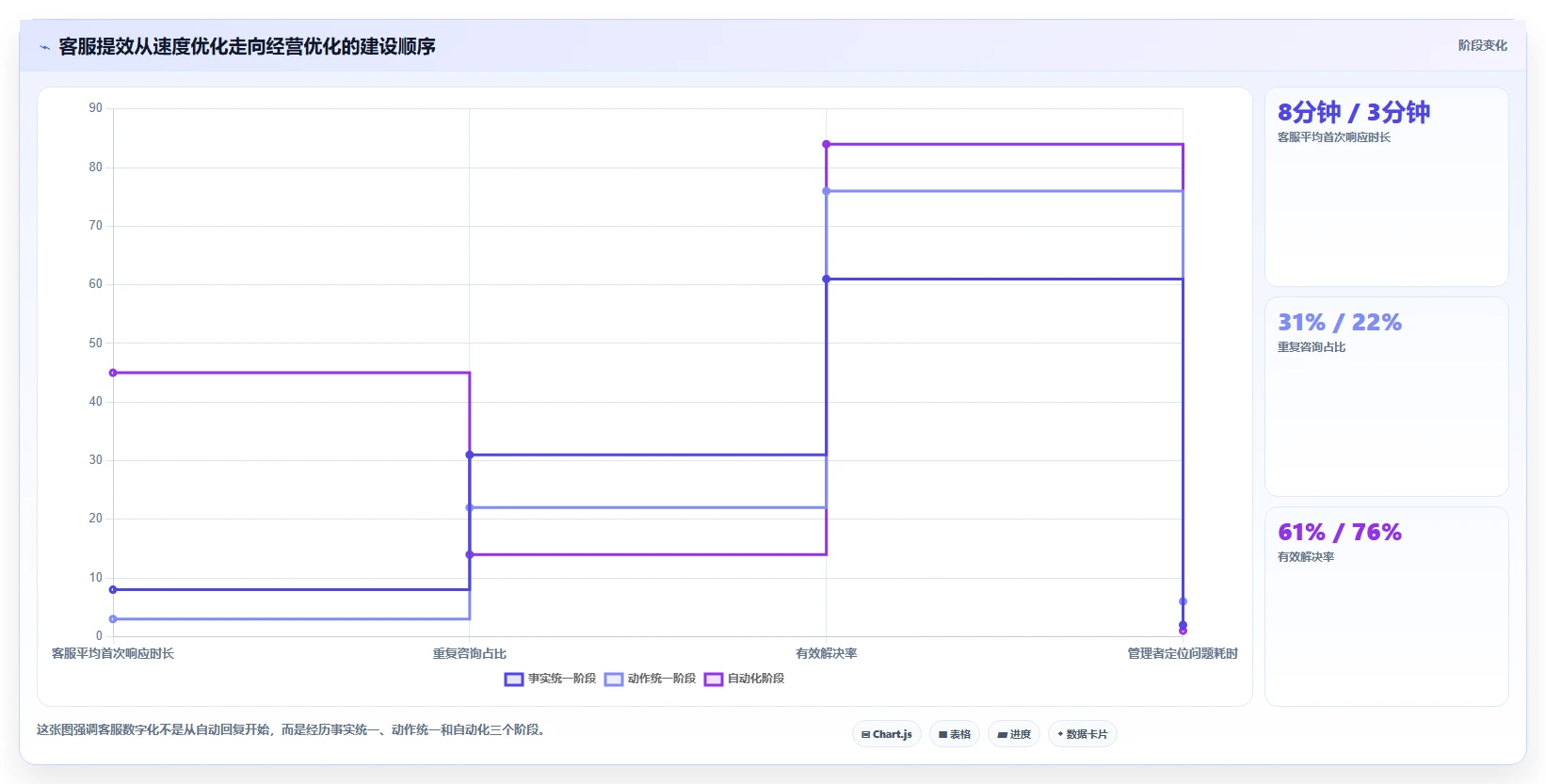
Task: Click the 阶段变化 label in header
Action: [x=1483, y=45]
